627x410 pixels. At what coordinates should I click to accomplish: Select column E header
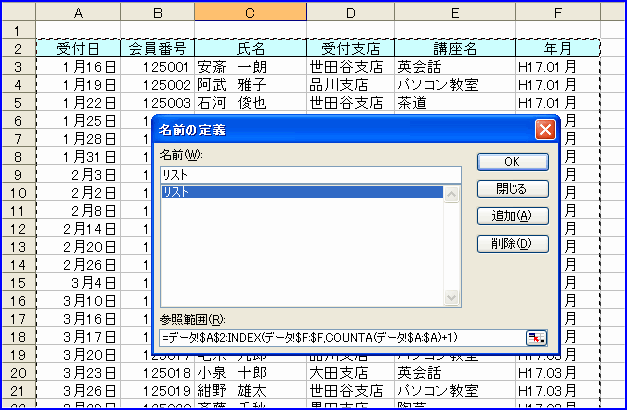pyautogui.click(x=455, y=12)
